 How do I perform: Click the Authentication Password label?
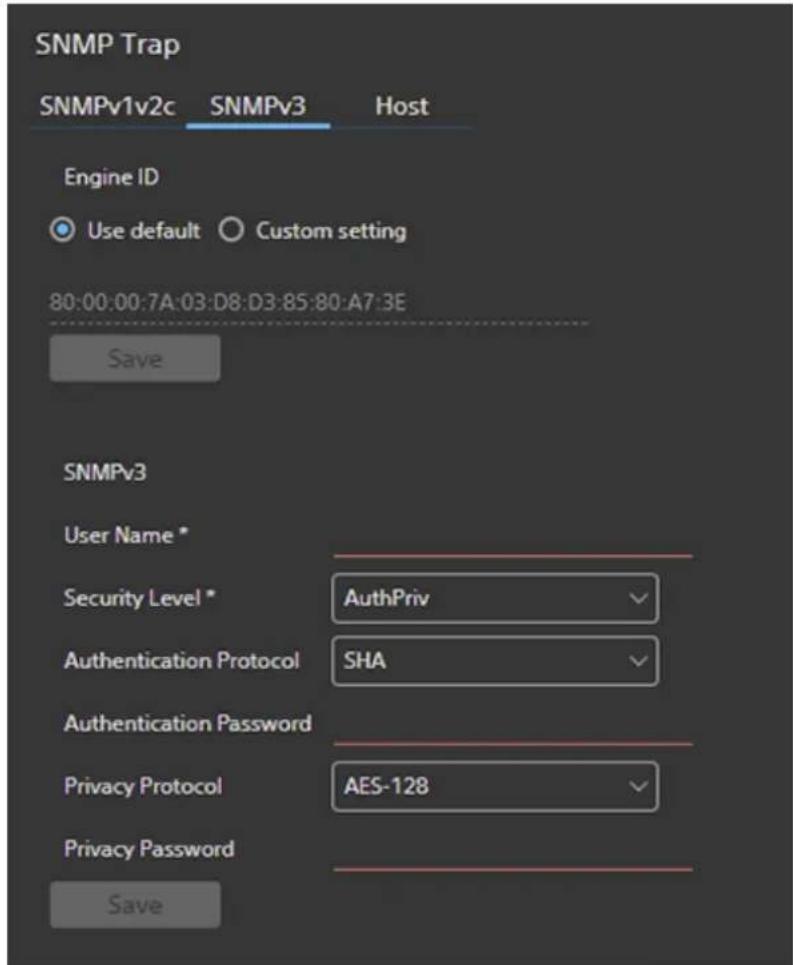click(x=188, y=723)
